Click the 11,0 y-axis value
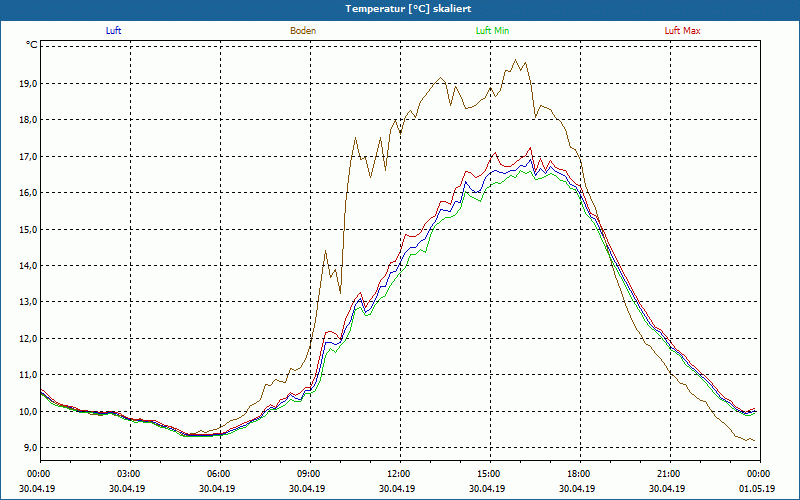Image resolution: width=800 pixels, height=500 pixels. (28, 375)
